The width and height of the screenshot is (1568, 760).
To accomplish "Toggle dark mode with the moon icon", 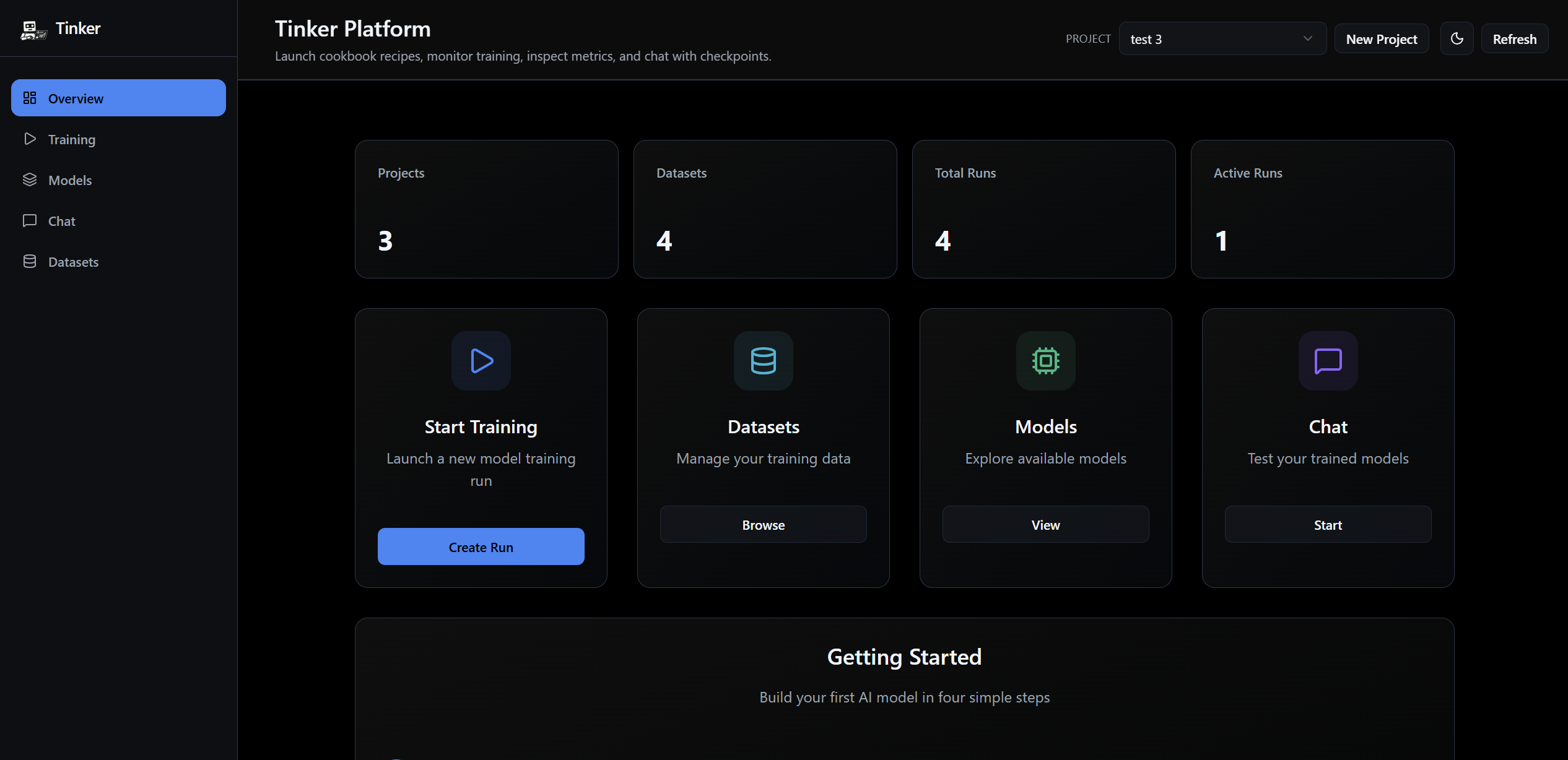I will [1457, 38].
